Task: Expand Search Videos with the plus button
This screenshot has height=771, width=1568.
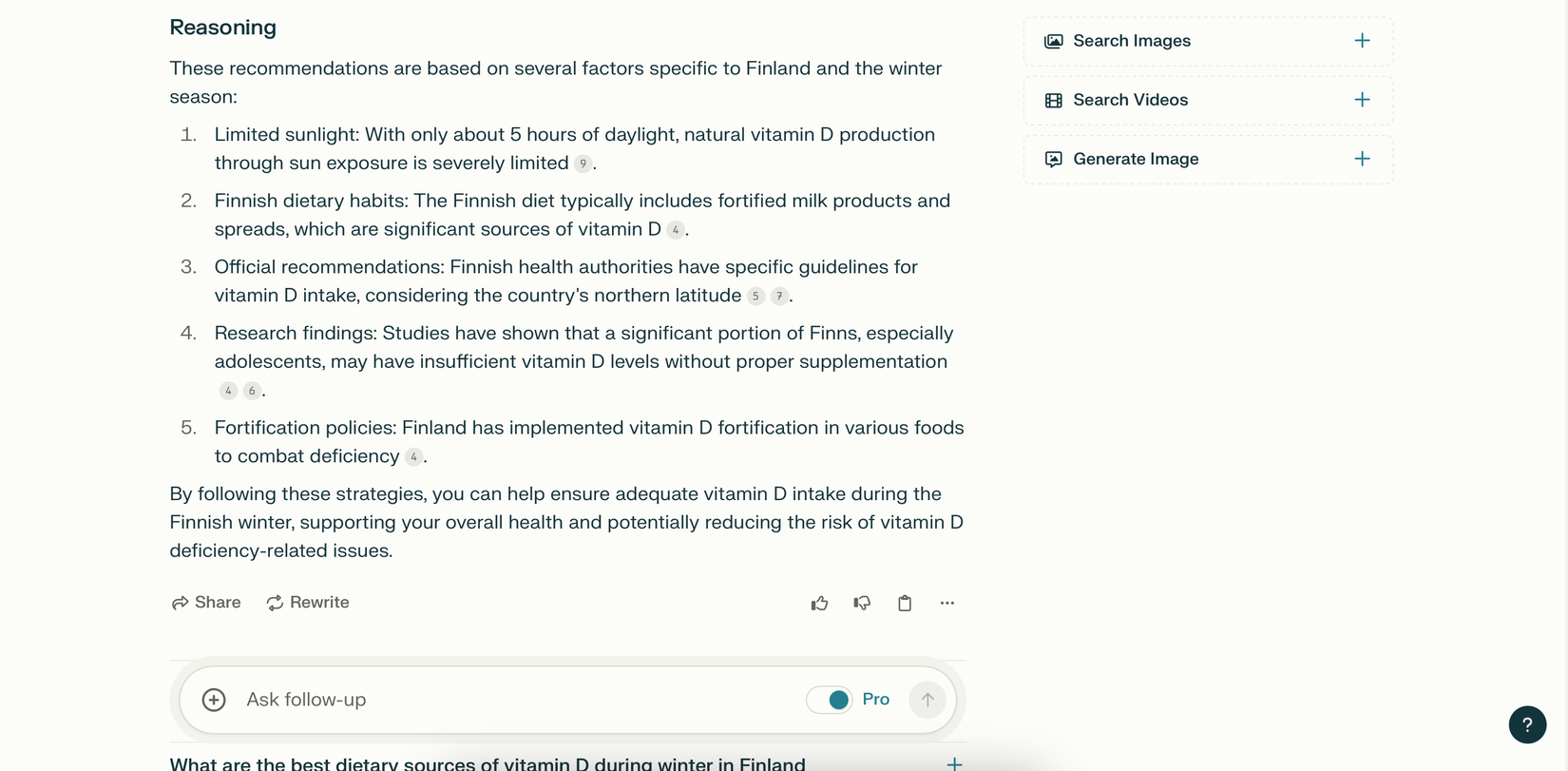Action: pyautogui.click(x=1363, y=99)
